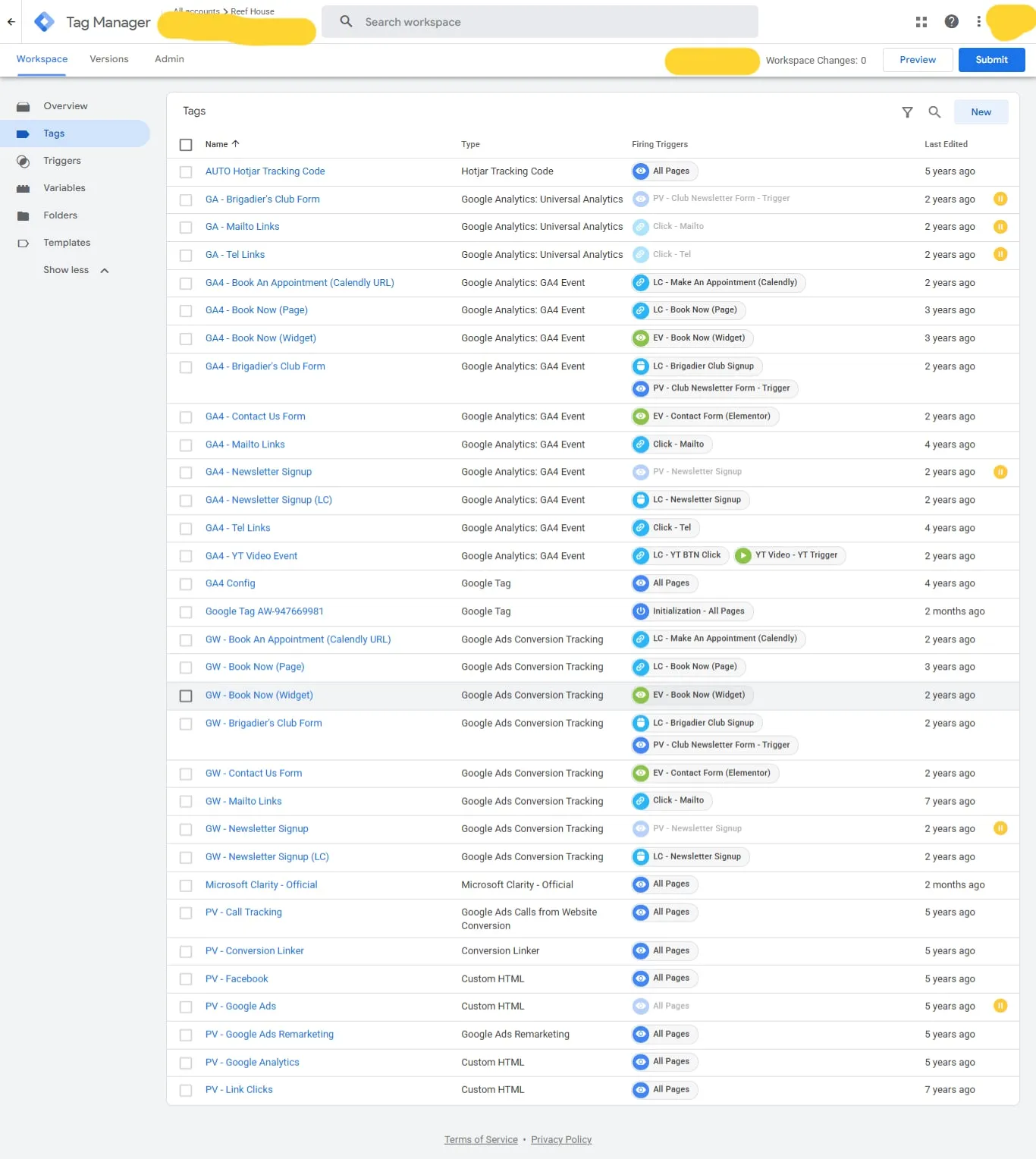
Task: Select Tags in the left sidebar
Action: (75, 133)
